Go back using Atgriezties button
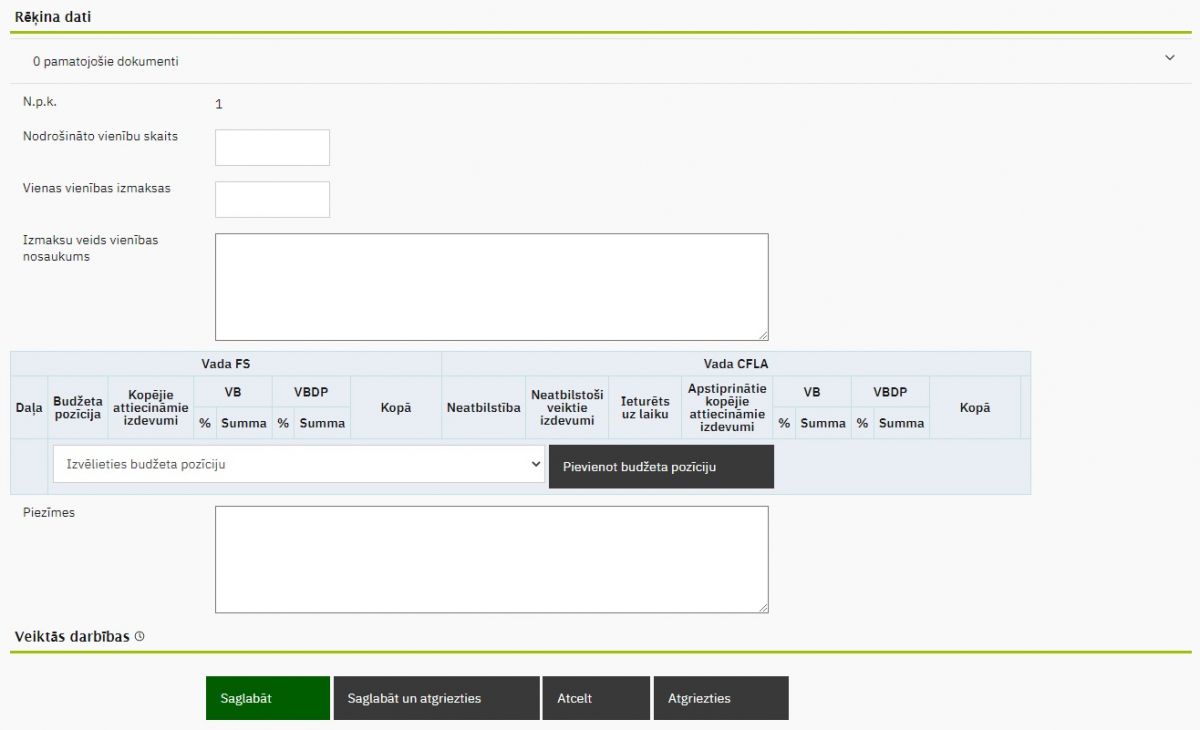This screenshot has height=730, width=1200. [x=720, y=698]
